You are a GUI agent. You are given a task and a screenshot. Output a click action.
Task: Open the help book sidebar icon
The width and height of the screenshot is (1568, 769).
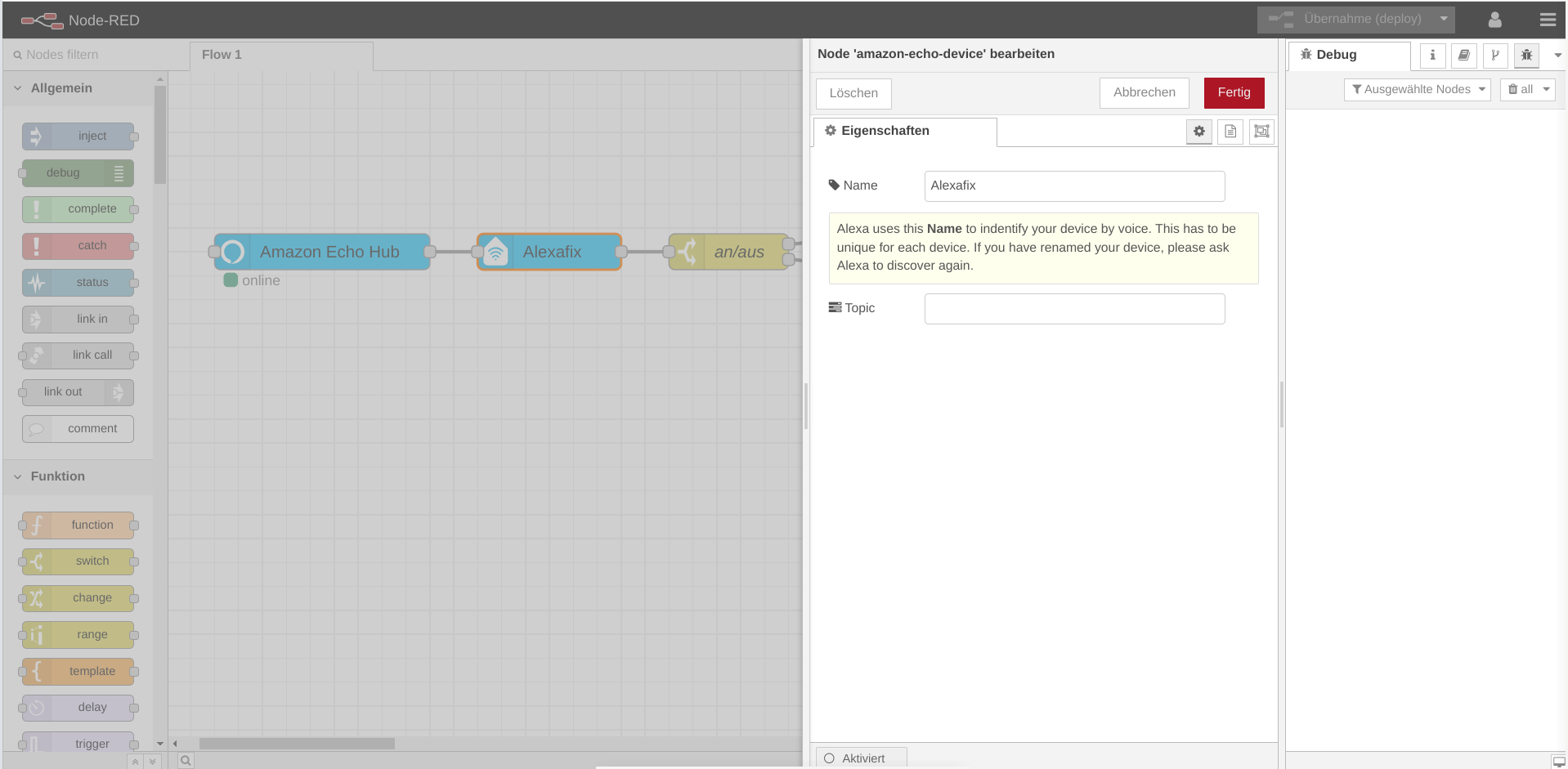click(x=1463, y=55)
